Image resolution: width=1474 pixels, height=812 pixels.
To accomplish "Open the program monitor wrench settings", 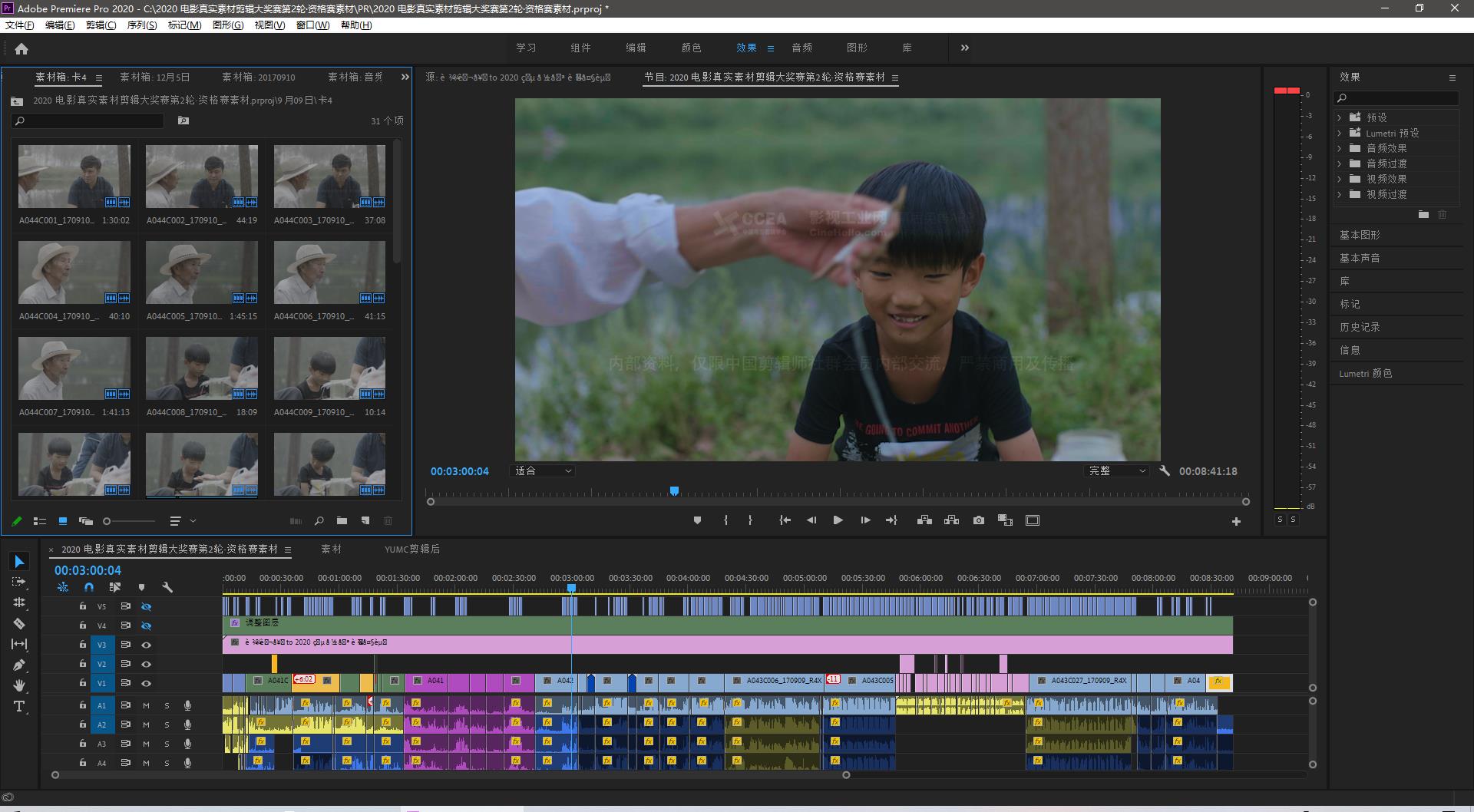I will tap(1164, 471).
